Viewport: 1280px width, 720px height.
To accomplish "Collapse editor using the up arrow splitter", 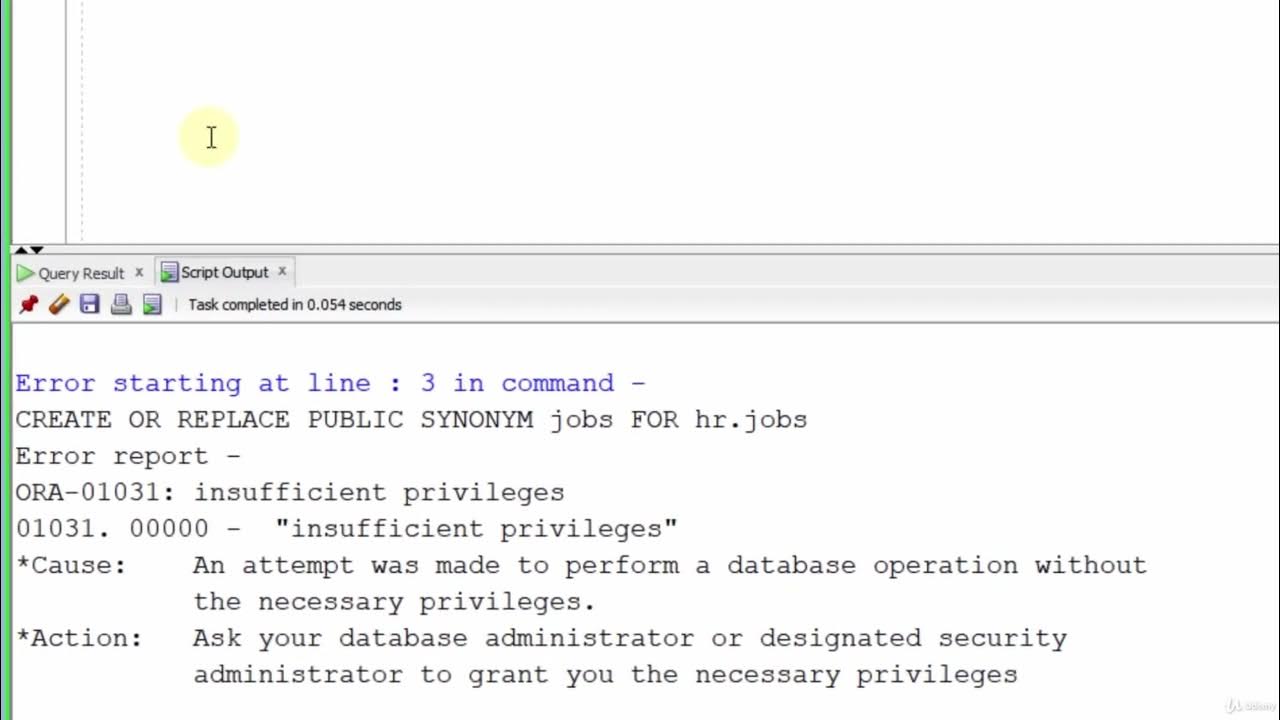I will 21,250.
